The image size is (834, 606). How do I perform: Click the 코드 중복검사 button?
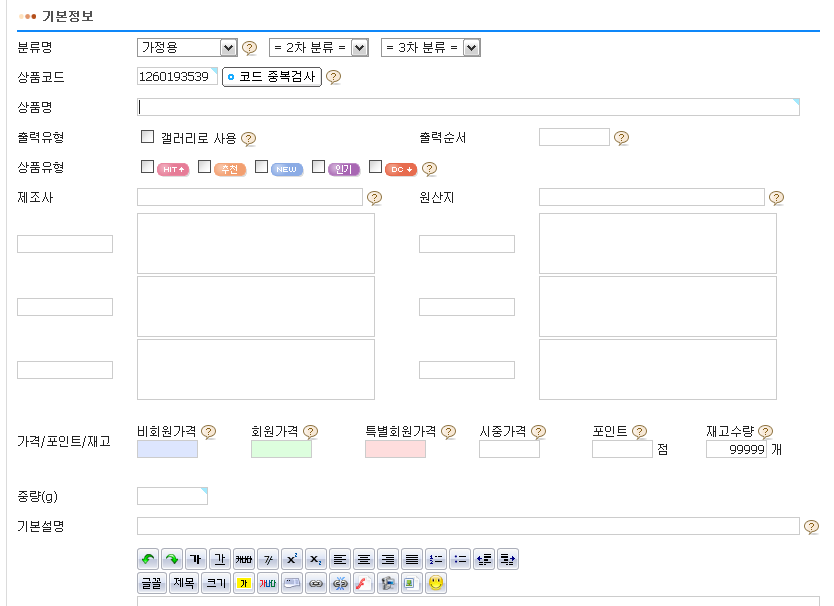click(x=272, y=77)
